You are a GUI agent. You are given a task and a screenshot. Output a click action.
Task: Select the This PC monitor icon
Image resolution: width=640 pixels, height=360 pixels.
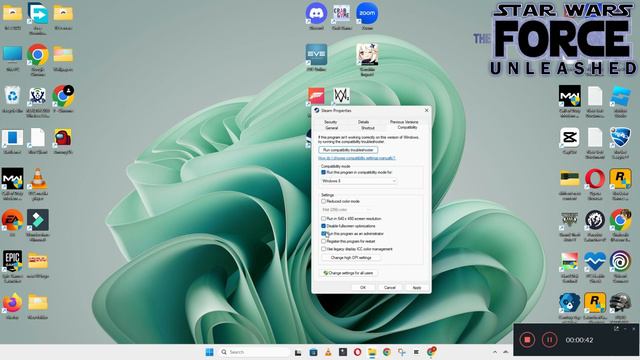(12, 55)
